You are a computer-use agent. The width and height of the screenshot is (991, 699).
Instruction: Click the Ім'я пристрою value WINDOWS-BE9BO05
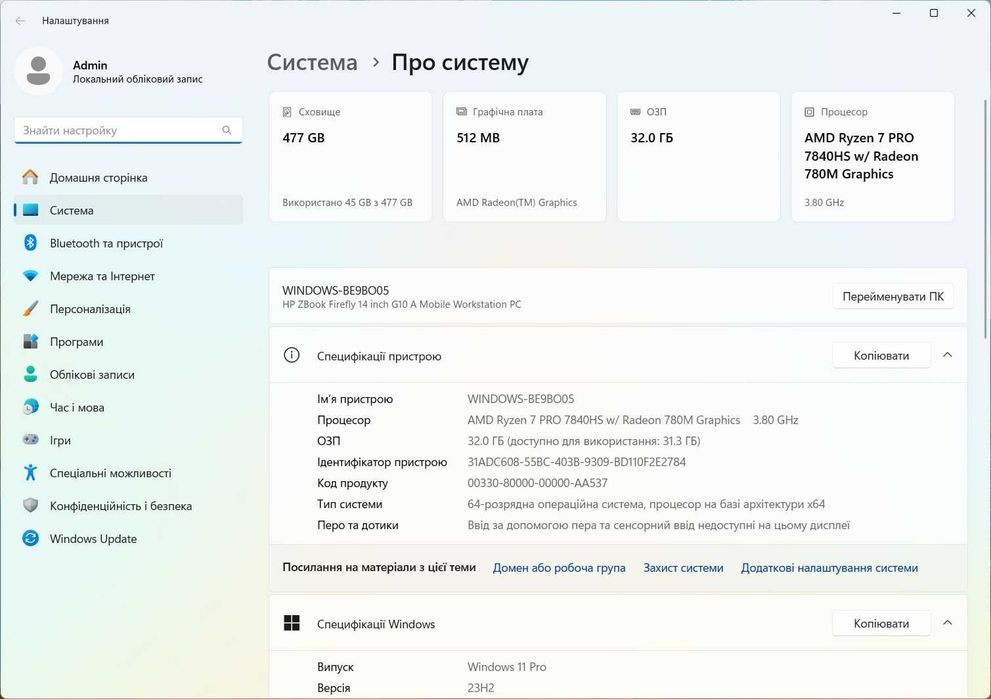coord(521,399)
